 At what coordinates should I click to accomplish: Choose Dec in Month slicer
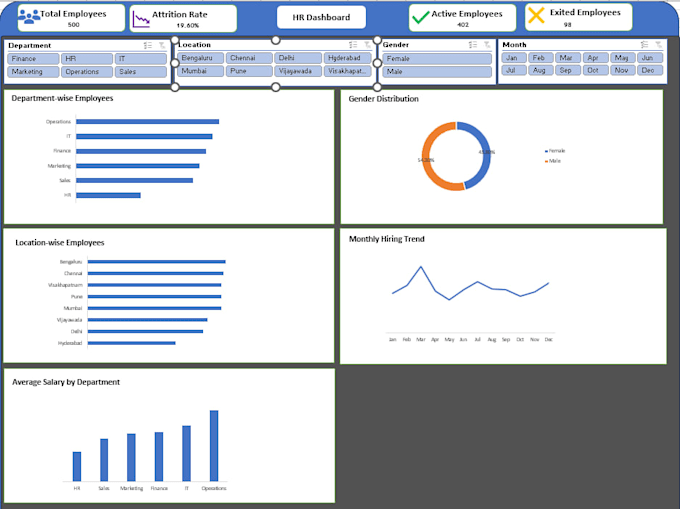click(x=650, y=70)
